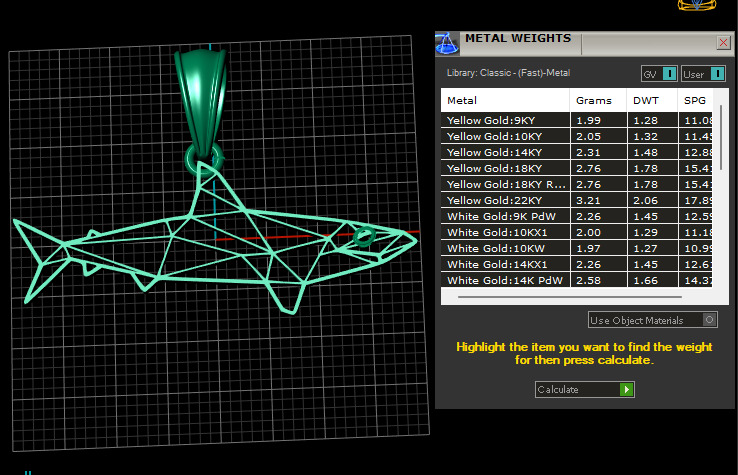Click the 1.66 DWT cell
The height and width of the screenshot is (475, 738).
652,280
